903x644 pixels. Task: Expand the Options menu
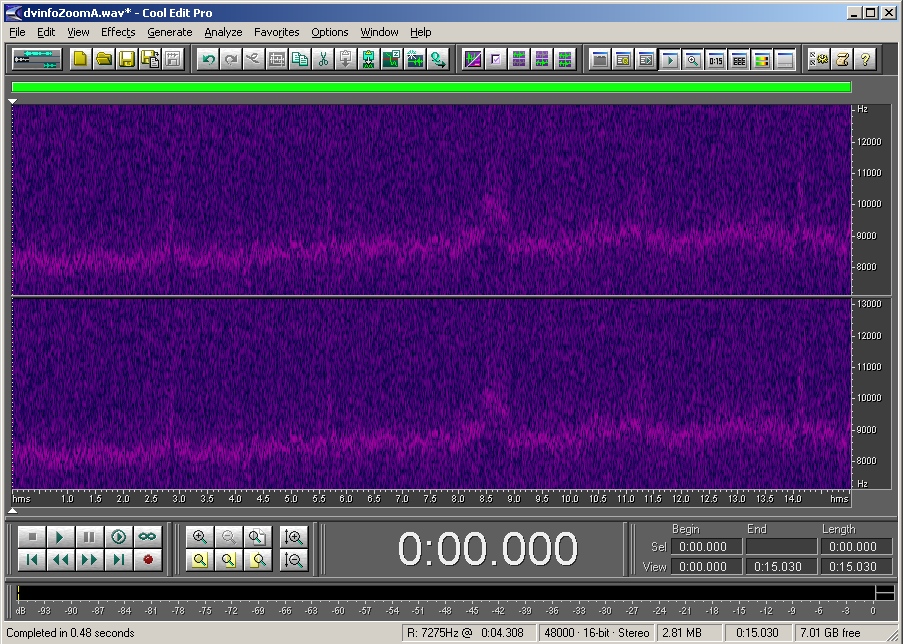pyautogui.click(x=330, y=32)
